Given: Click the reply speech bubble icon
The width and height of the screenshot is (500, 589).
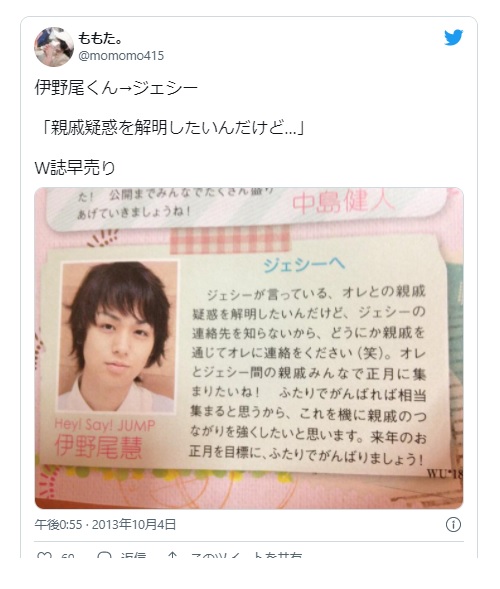Looking at the screenshot, I should point(104,555).
